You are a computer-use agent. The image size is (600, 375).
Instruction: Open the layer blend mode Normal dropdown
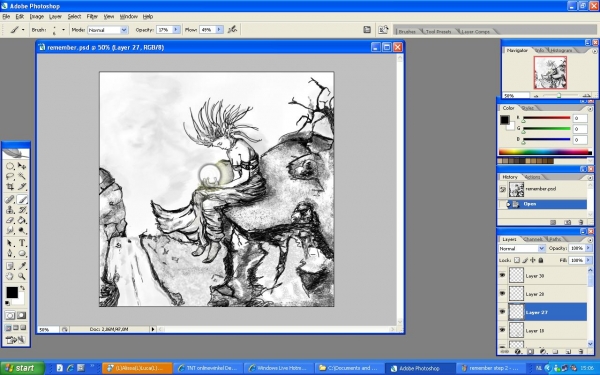(x=522, y=248)
